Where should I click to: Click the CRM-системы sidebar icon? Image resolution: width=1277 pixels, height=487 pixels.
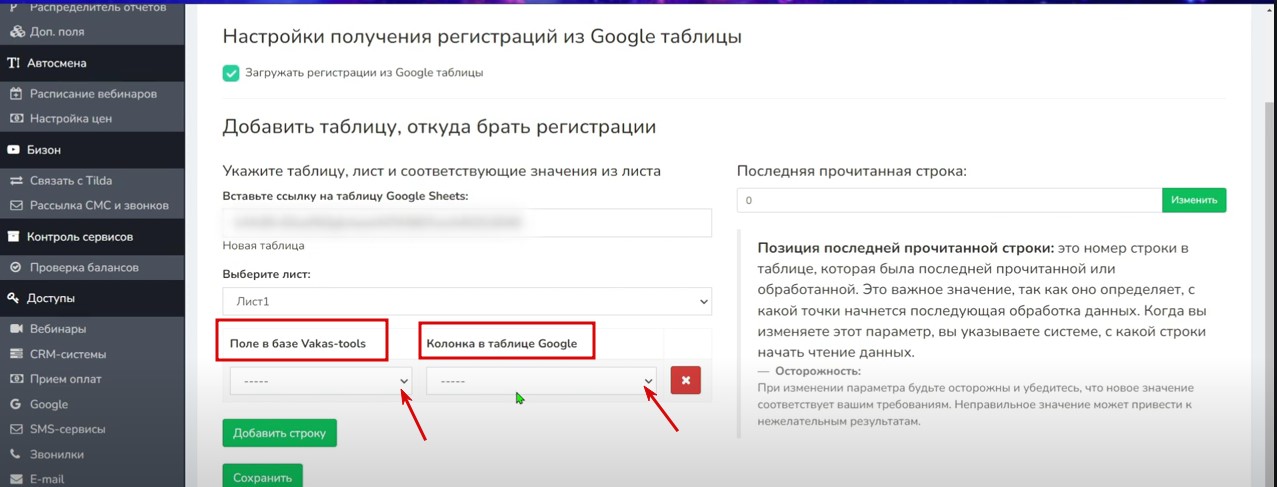pyautogui.click(x=16, y=354)
